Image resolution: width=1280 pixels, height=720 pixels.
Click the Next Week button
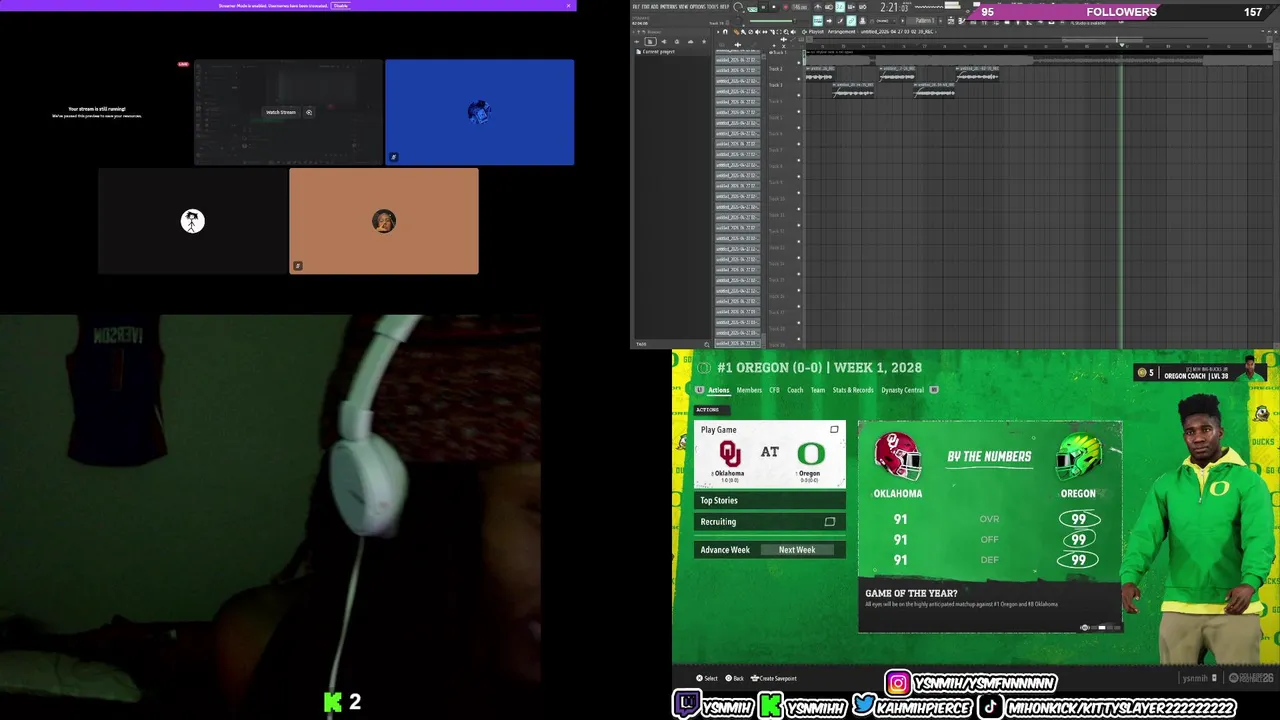797,549
